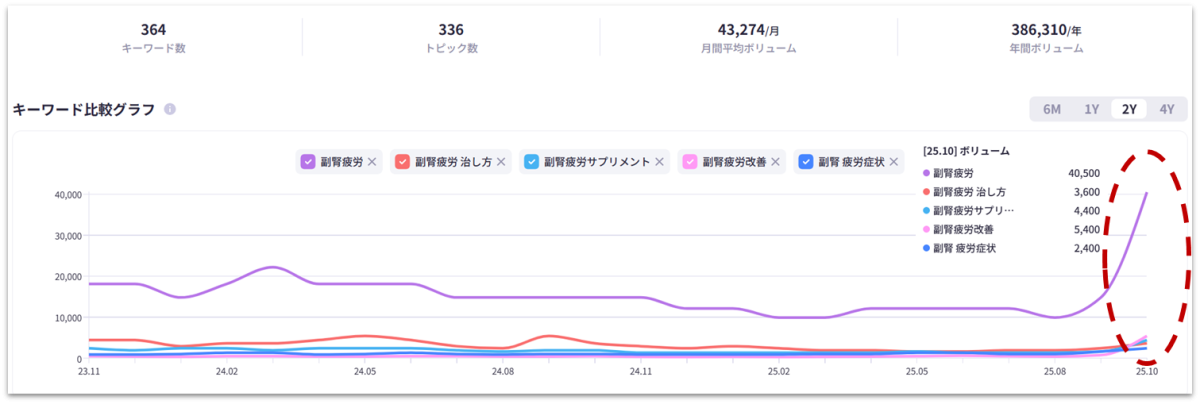Click the 24.02 x-axis label
The height and width of the screenshot is (404, 1200).
[x=227, y=372]
